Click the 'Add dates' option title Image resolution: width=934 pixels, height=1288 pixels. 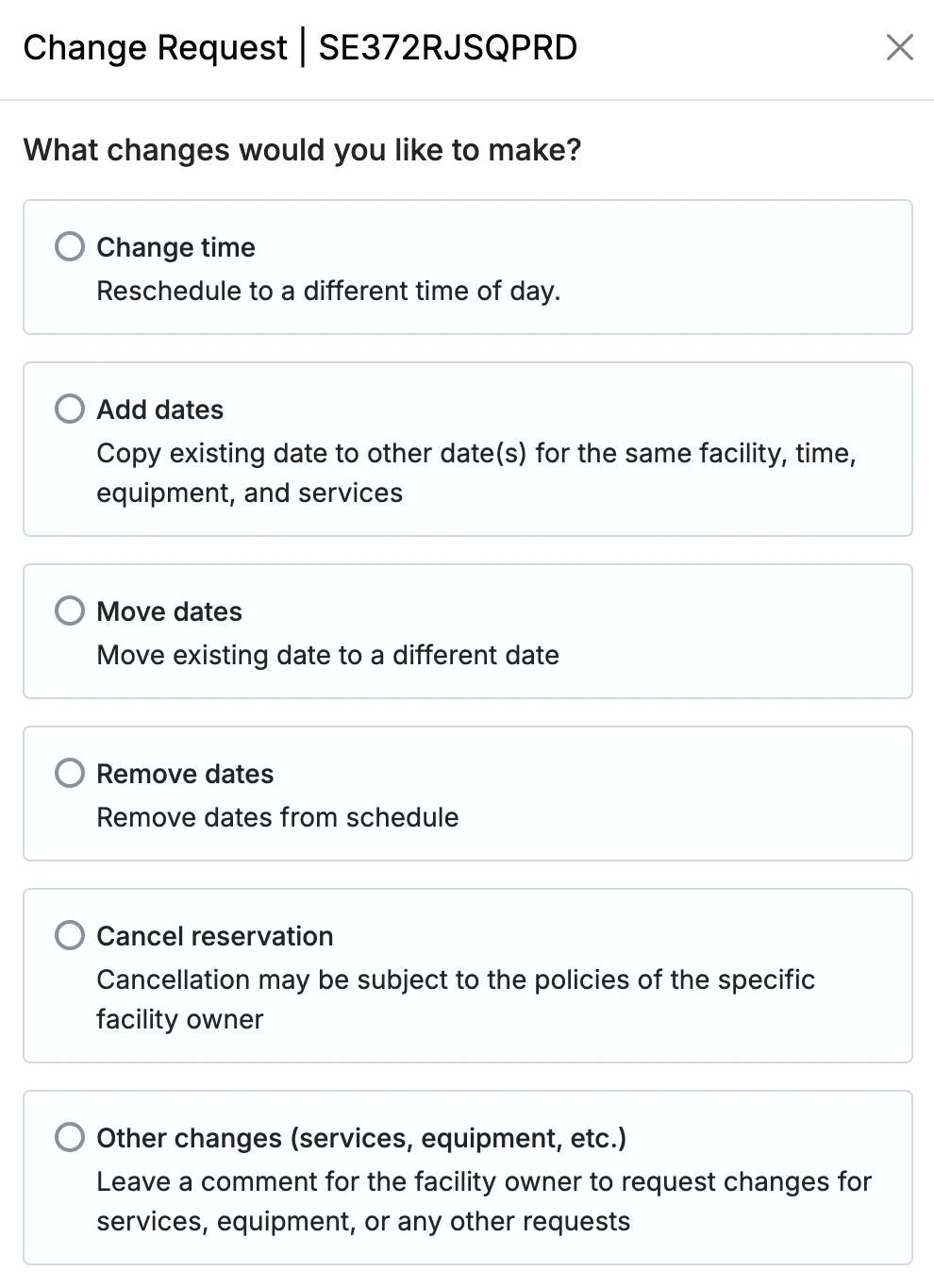pos(160,410)
